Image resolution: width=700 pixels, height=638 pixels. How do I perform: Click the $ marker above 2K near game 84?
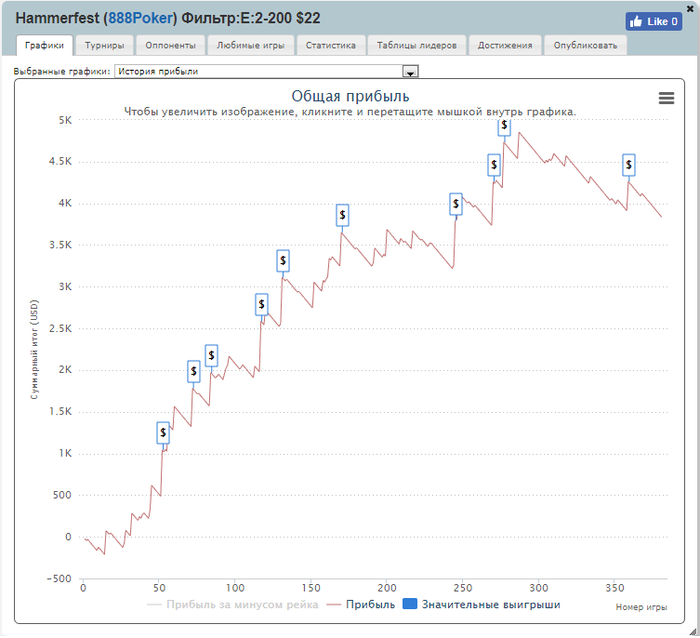(211, 355)
